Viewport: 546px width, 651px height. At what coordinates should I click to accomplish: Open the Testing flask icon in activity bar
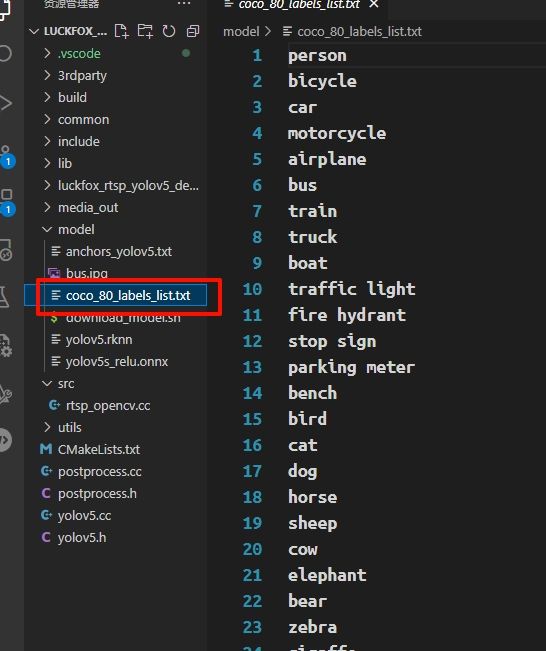(5, 297)
